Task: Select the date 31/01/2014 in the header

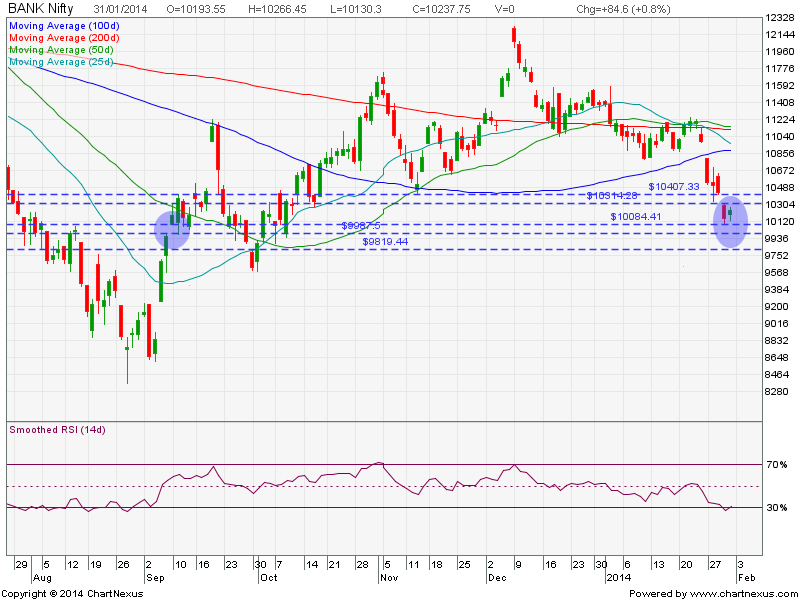Action: [x=119, y=9]
